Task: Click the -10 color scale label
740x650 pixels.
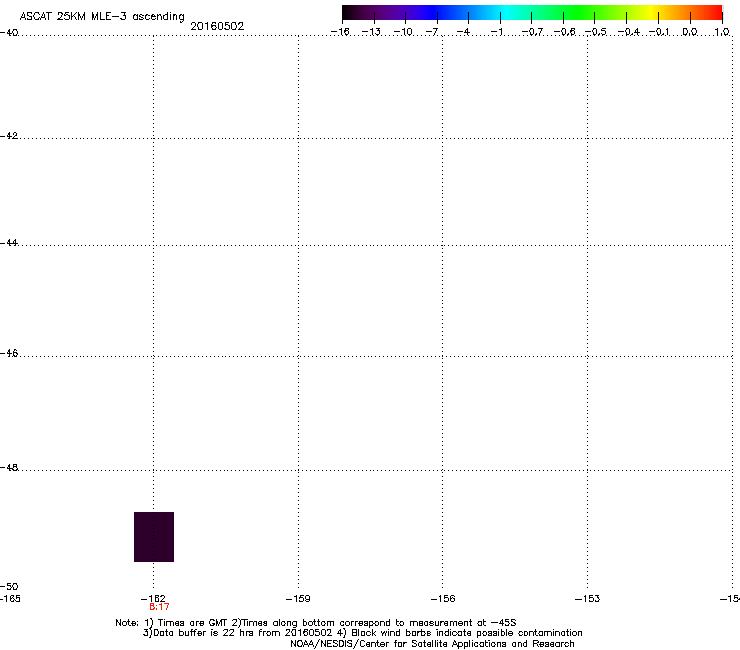Action: 403,32
